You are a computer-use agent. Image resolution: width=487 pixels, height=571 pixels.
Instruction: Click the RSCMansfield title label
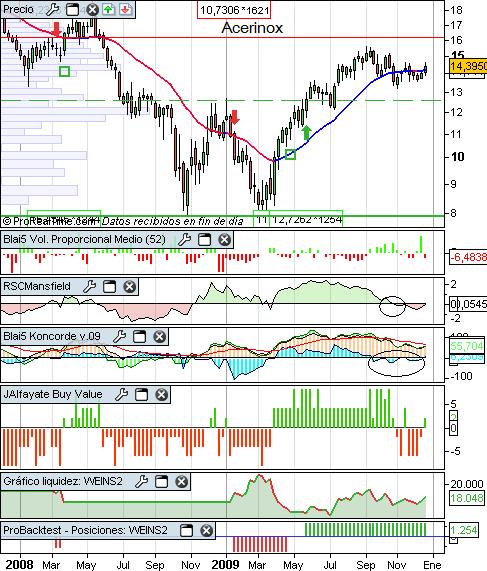click(x=37, y=286)
